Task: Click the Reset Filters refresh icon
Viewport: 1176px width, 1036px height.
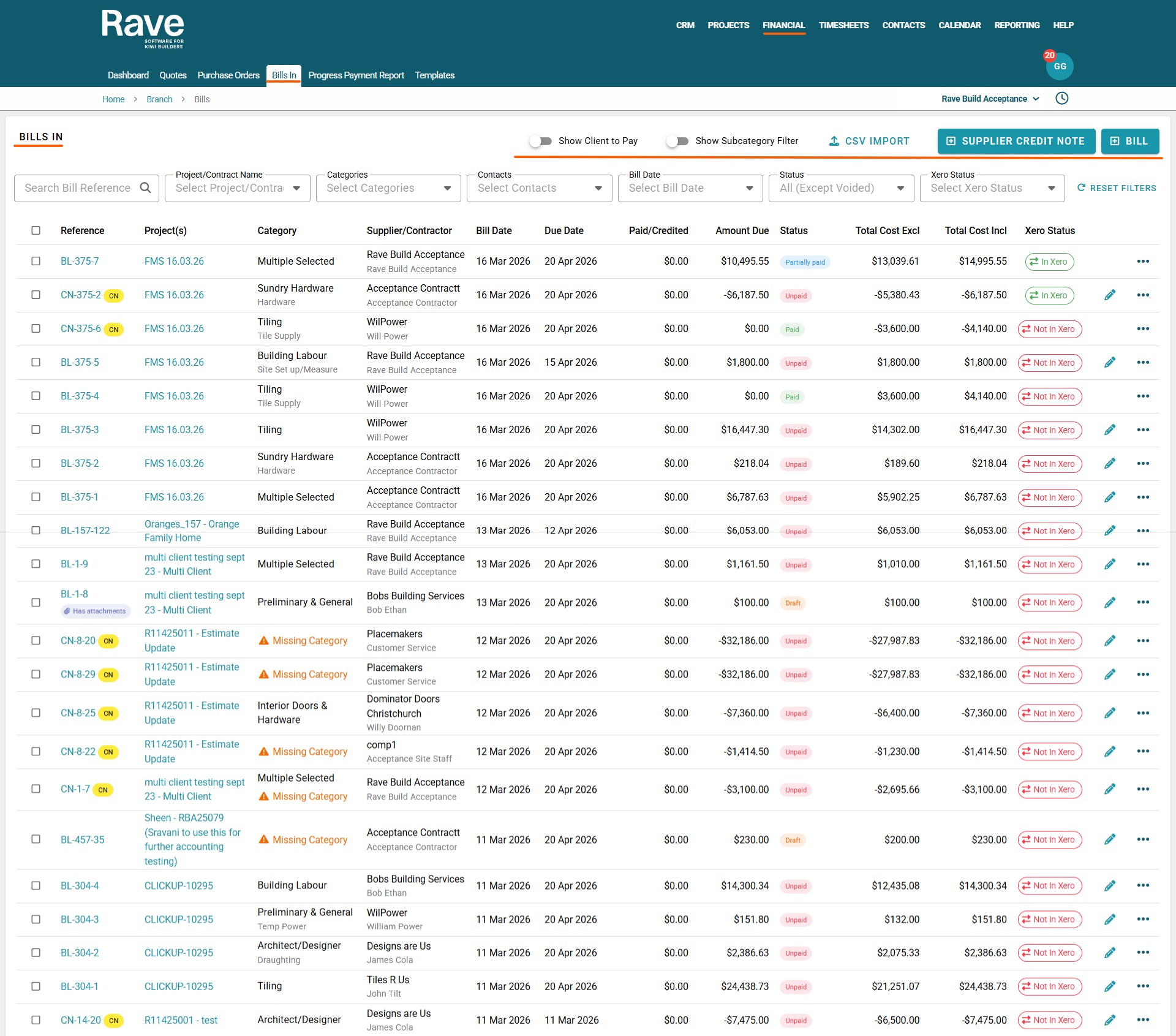Action: point(1081,188)
